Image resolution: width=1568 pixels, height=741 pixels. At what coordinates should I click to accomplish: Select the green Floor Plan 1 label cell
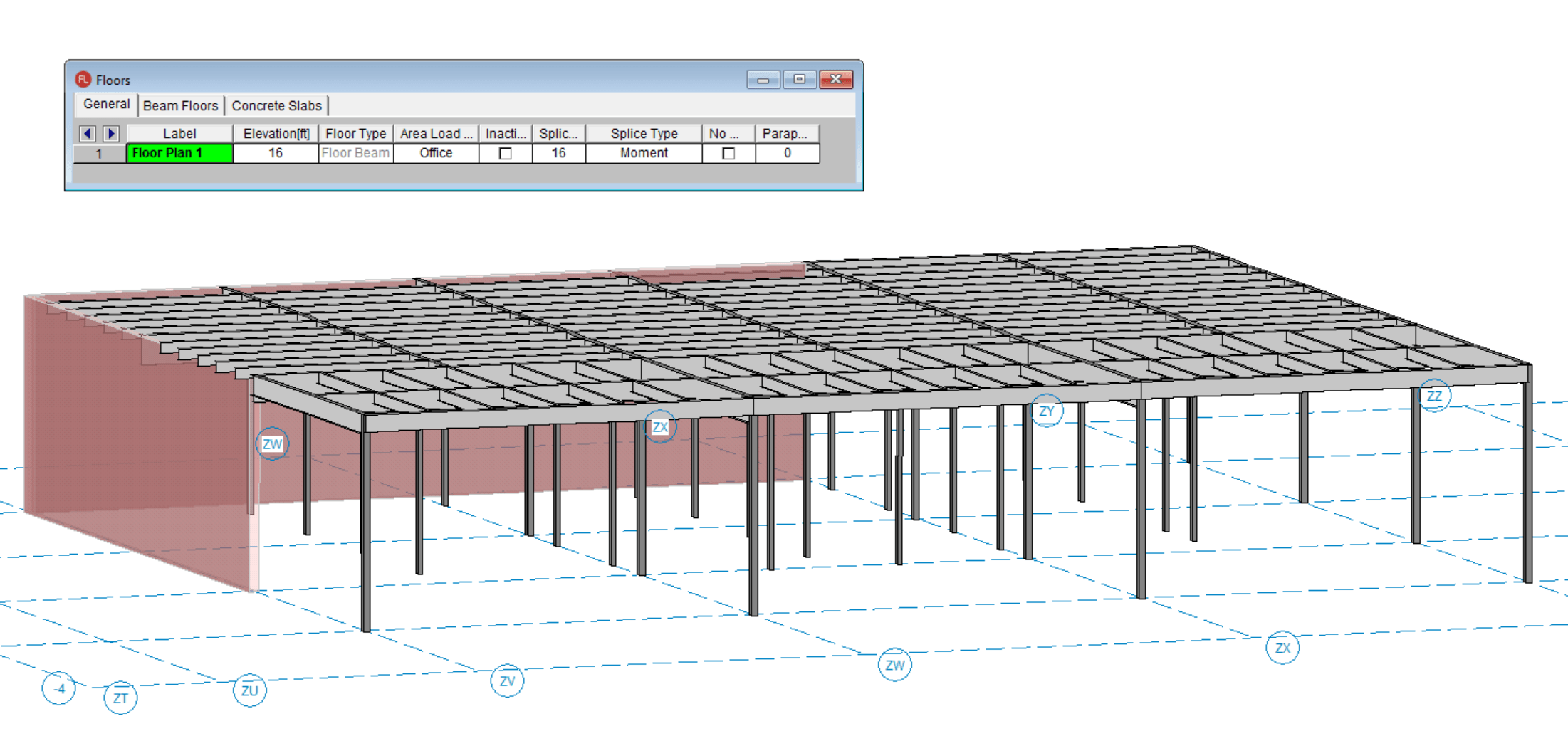[x=179, y=153]
